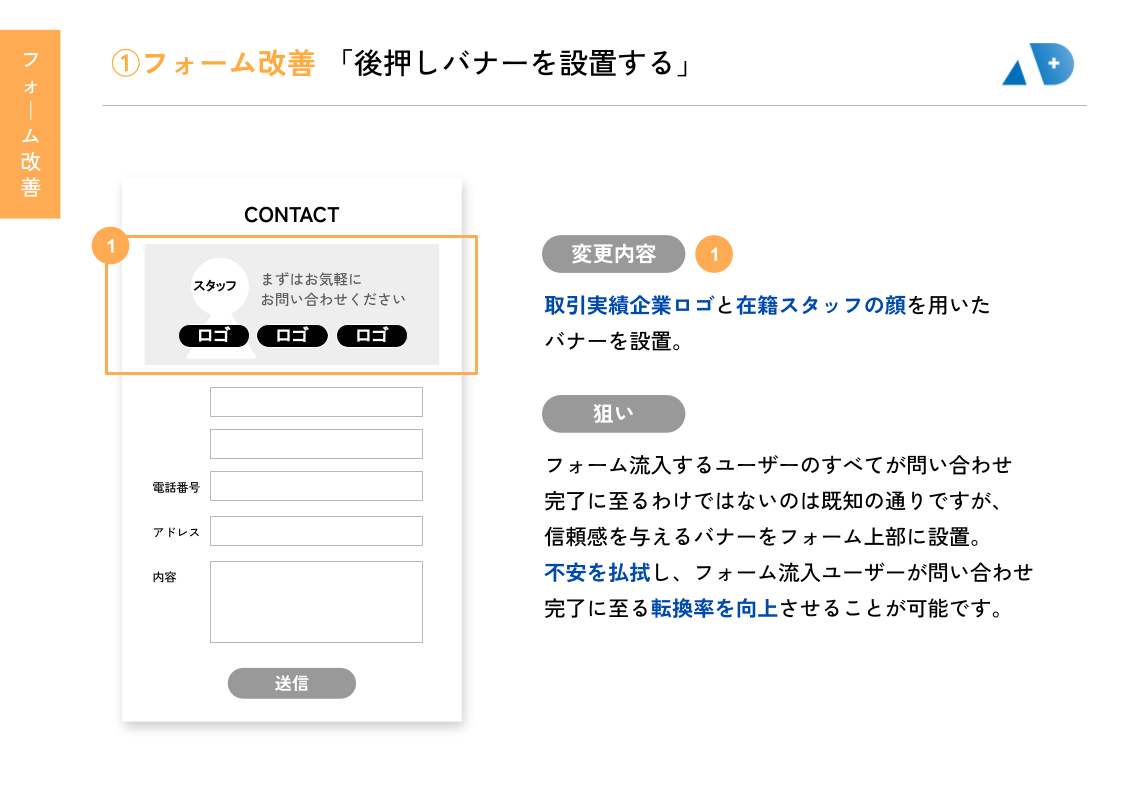Click the topmost unlabeled form field
The image size is (1121, 793).
tap(316, 402)
